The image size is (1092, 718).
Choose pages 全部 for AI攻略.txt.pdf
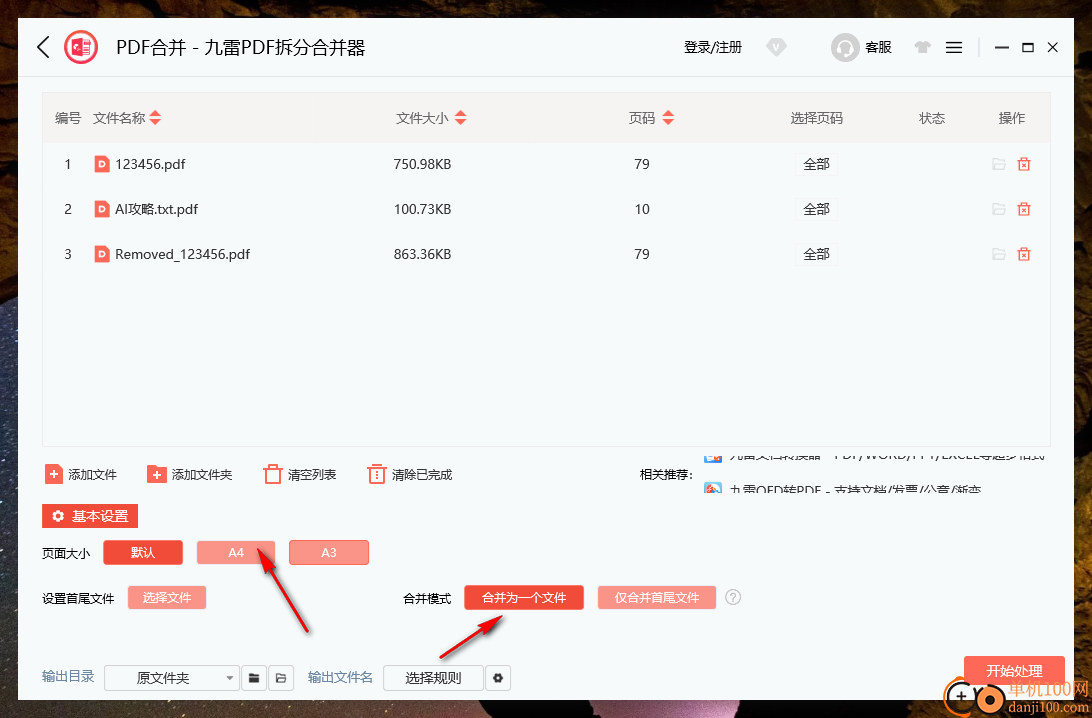816,209
